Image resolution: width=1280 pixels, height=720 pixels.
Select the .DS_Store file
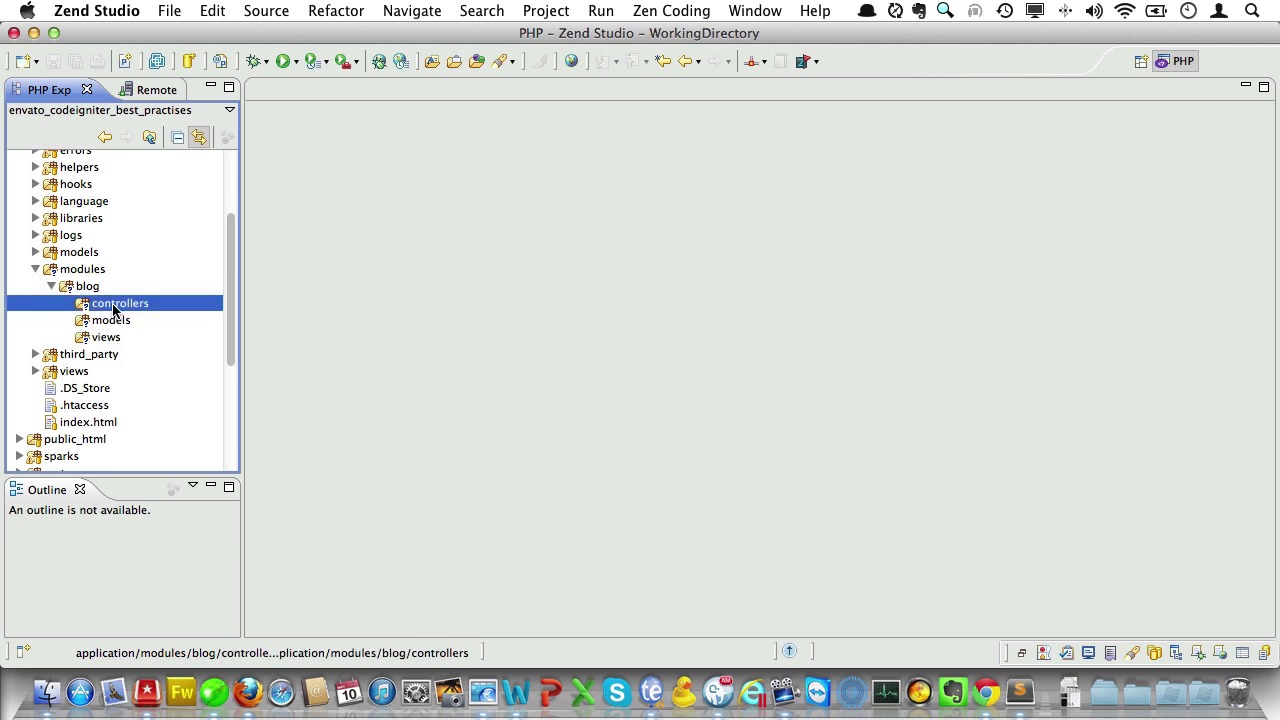coord(85,388)
